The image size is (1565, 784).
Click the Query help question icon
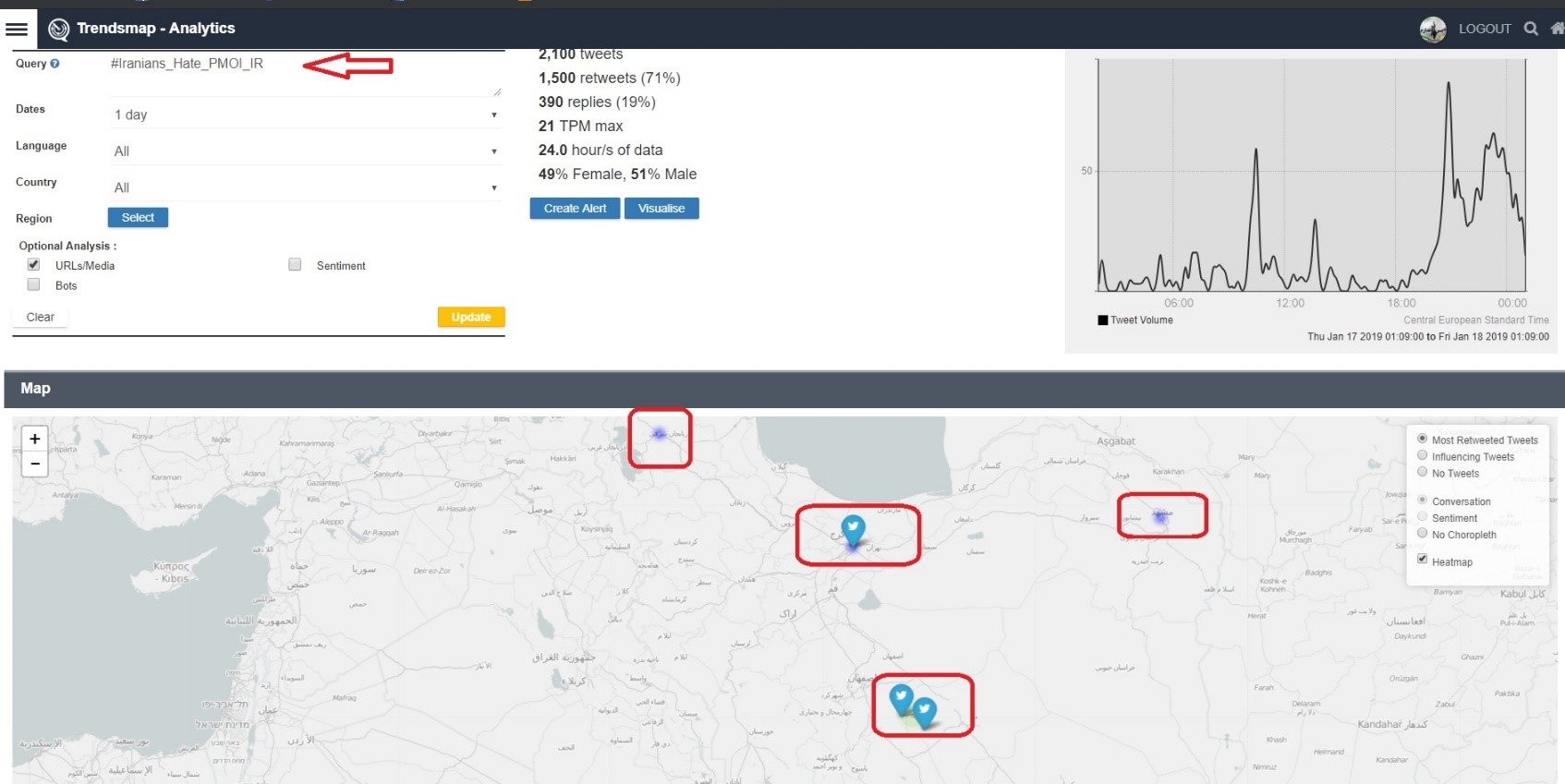55,64
